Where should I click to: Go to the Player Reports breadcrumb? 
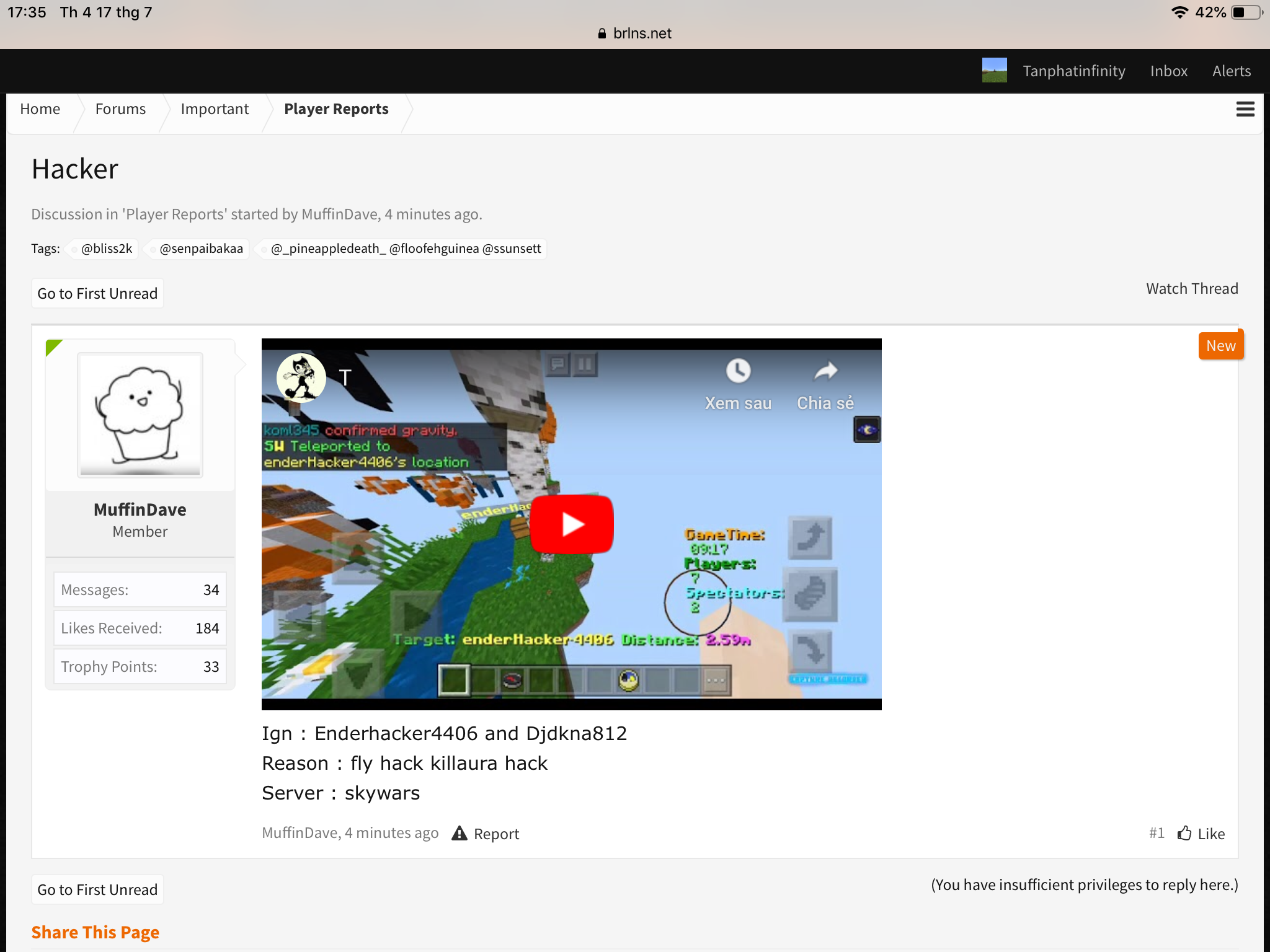pos(336,109)
